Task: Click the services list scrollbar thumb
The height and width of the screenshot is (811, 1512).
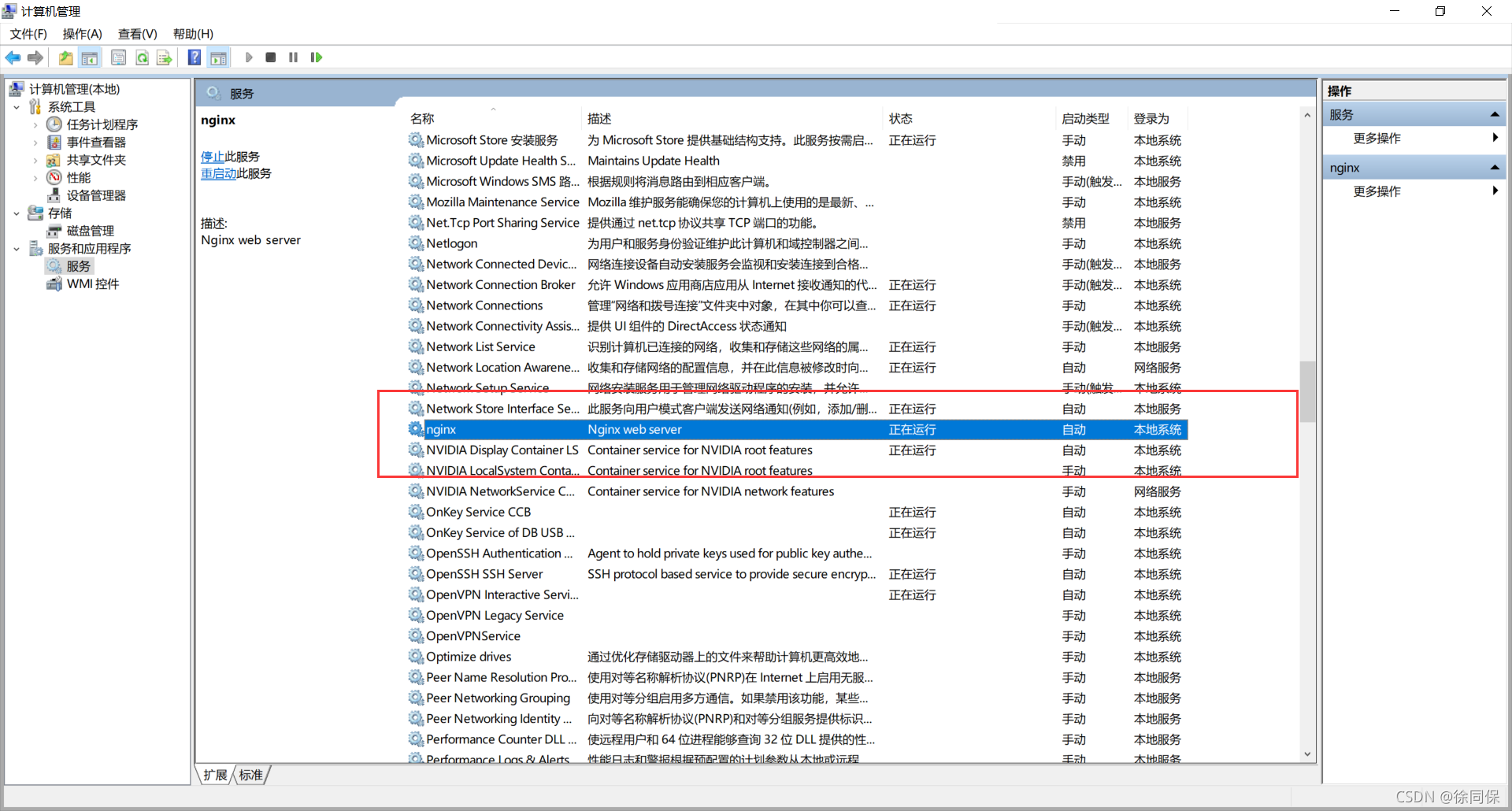Action: [x=1307, y=391]
